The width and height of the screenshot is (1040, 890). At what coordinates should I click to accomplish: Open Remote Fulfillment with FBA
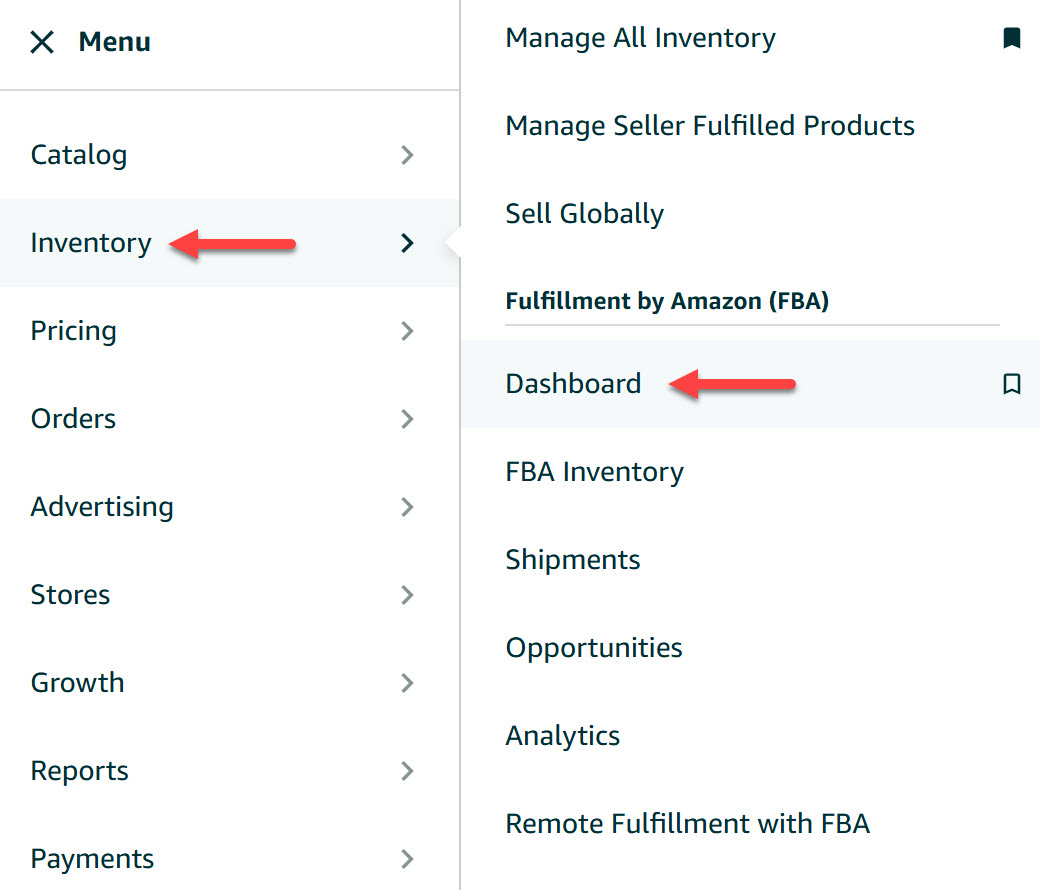click(x=688, y=824)
